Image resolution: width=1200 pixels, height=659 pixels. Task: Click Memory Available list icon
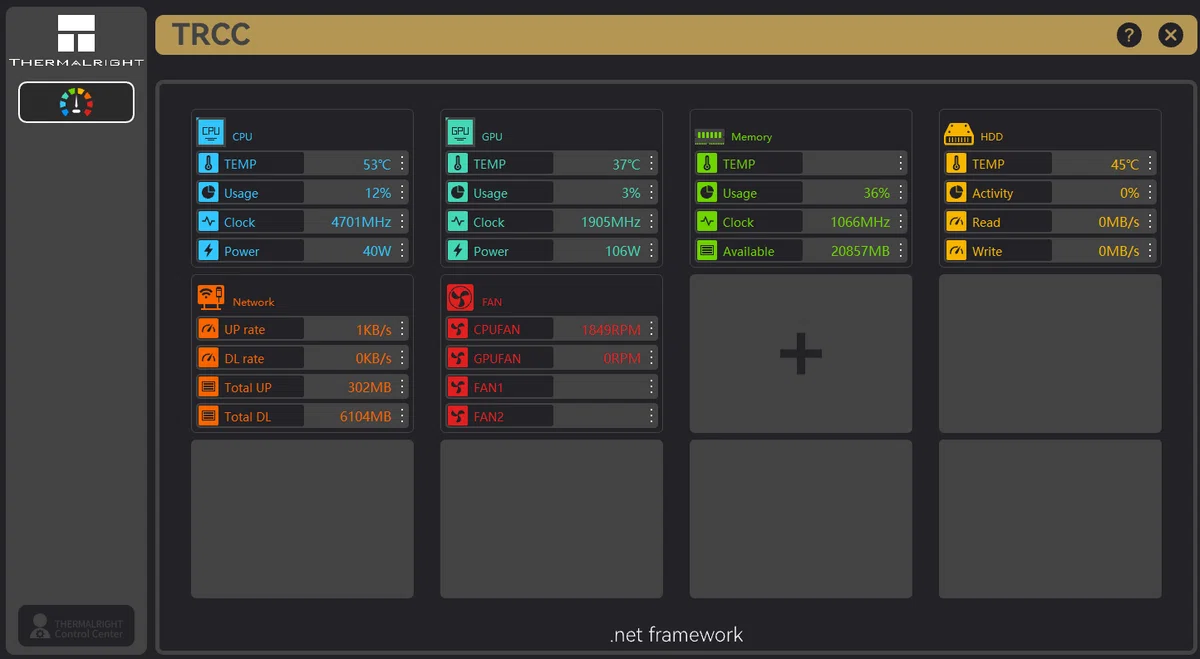click(x=707, y=250)
